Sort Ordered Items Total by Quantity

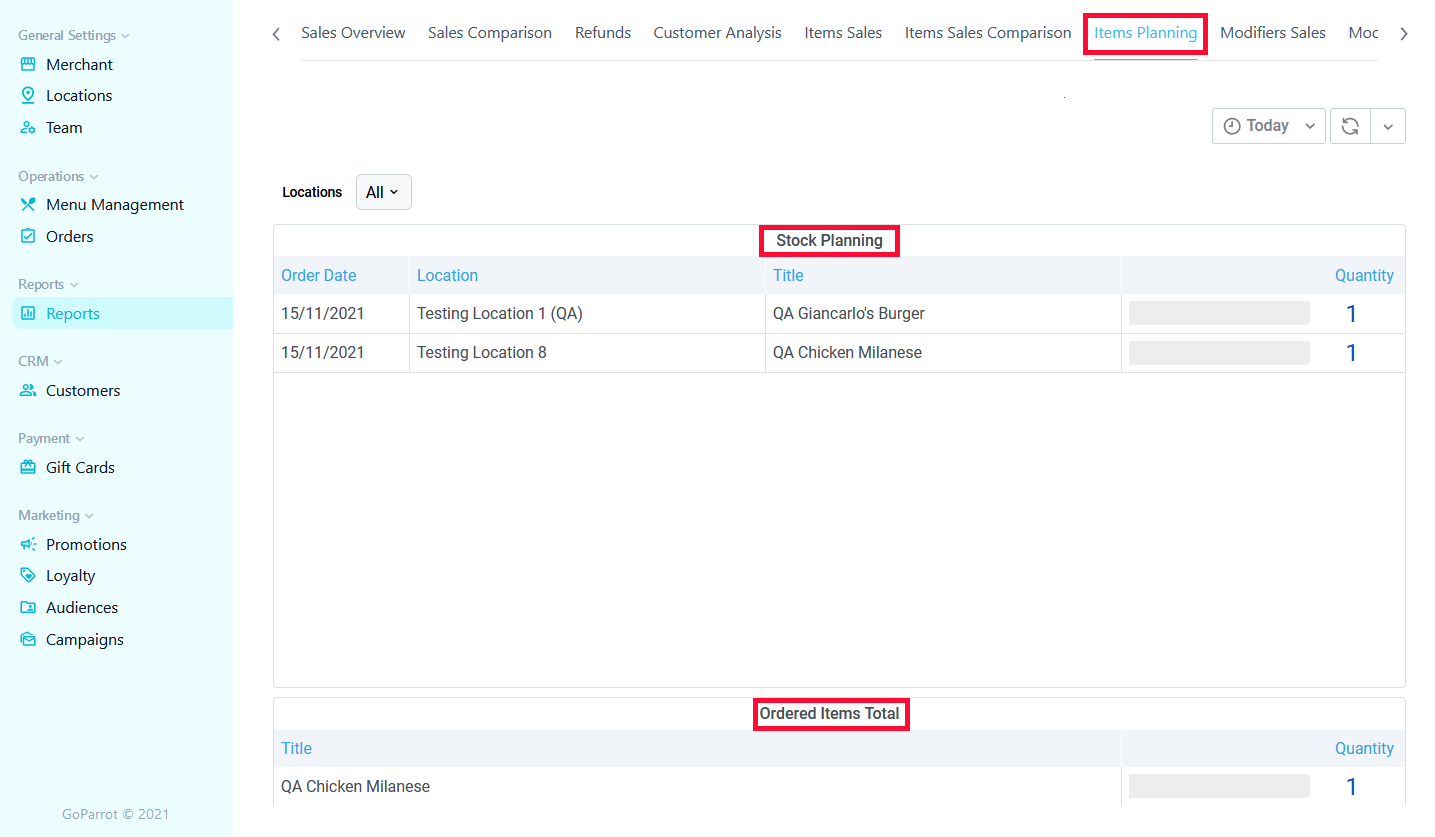(x=1364, y=748)
